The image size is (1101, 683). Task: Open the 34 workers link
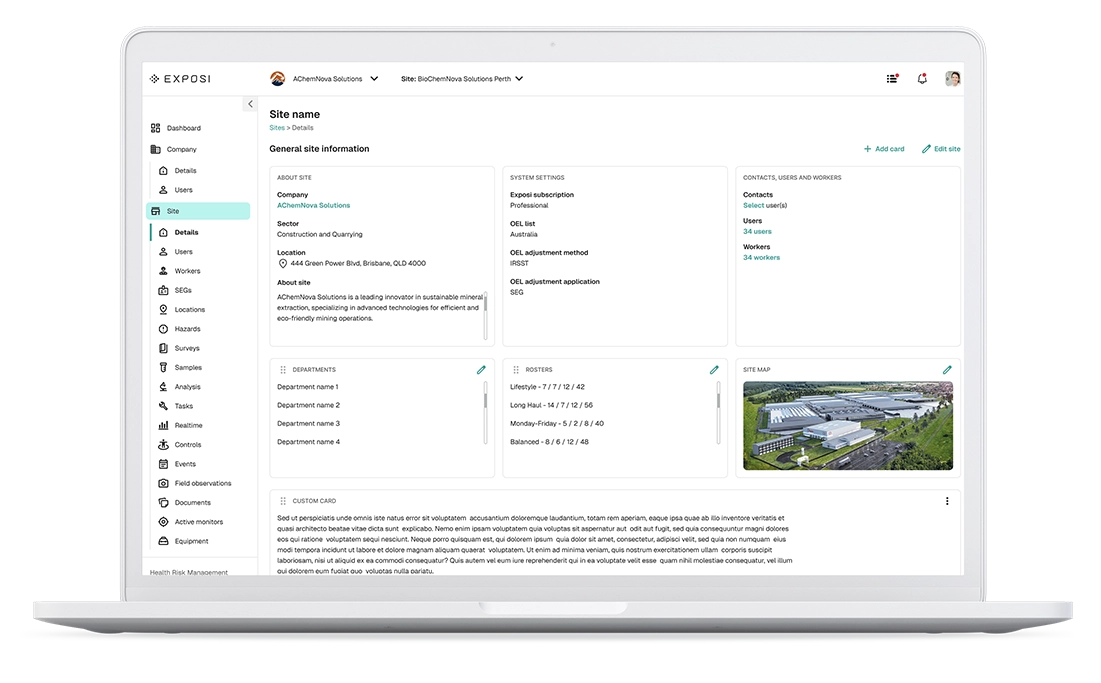761,258
